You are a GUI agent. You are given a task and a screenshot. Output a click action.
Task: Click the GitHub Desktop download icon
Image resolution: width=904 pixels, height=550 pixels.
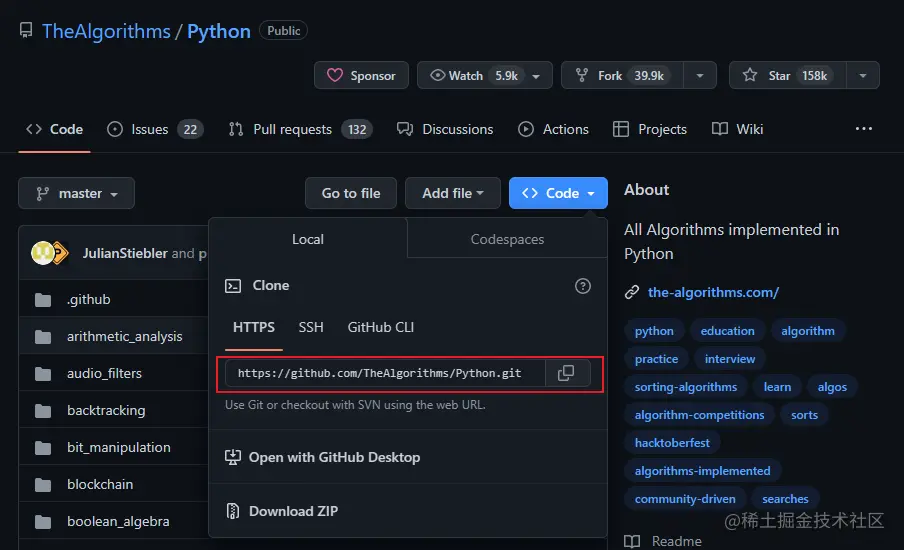[x=233, y=457]
